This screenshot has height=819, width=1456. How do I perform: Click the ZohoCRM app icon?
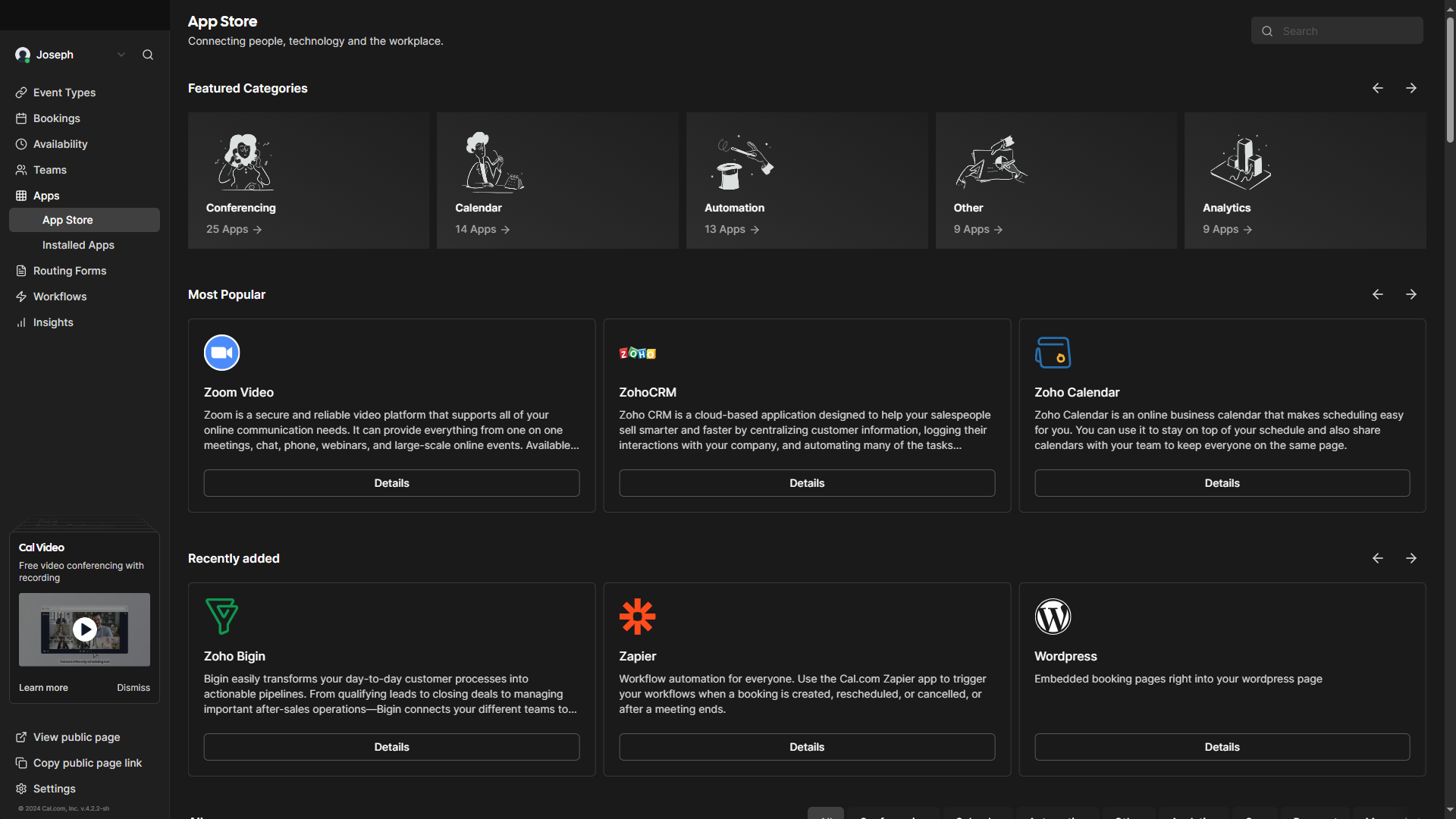(636, 352)
